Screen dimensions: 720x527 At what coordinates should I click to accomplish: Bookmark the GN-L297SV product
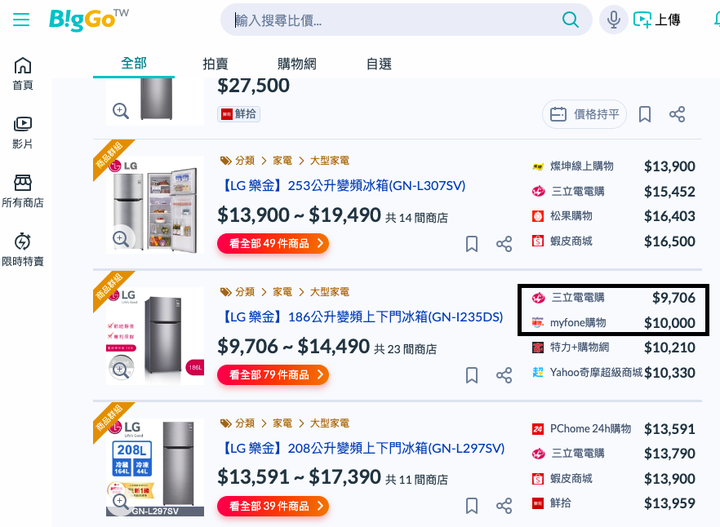pos(472,506)
